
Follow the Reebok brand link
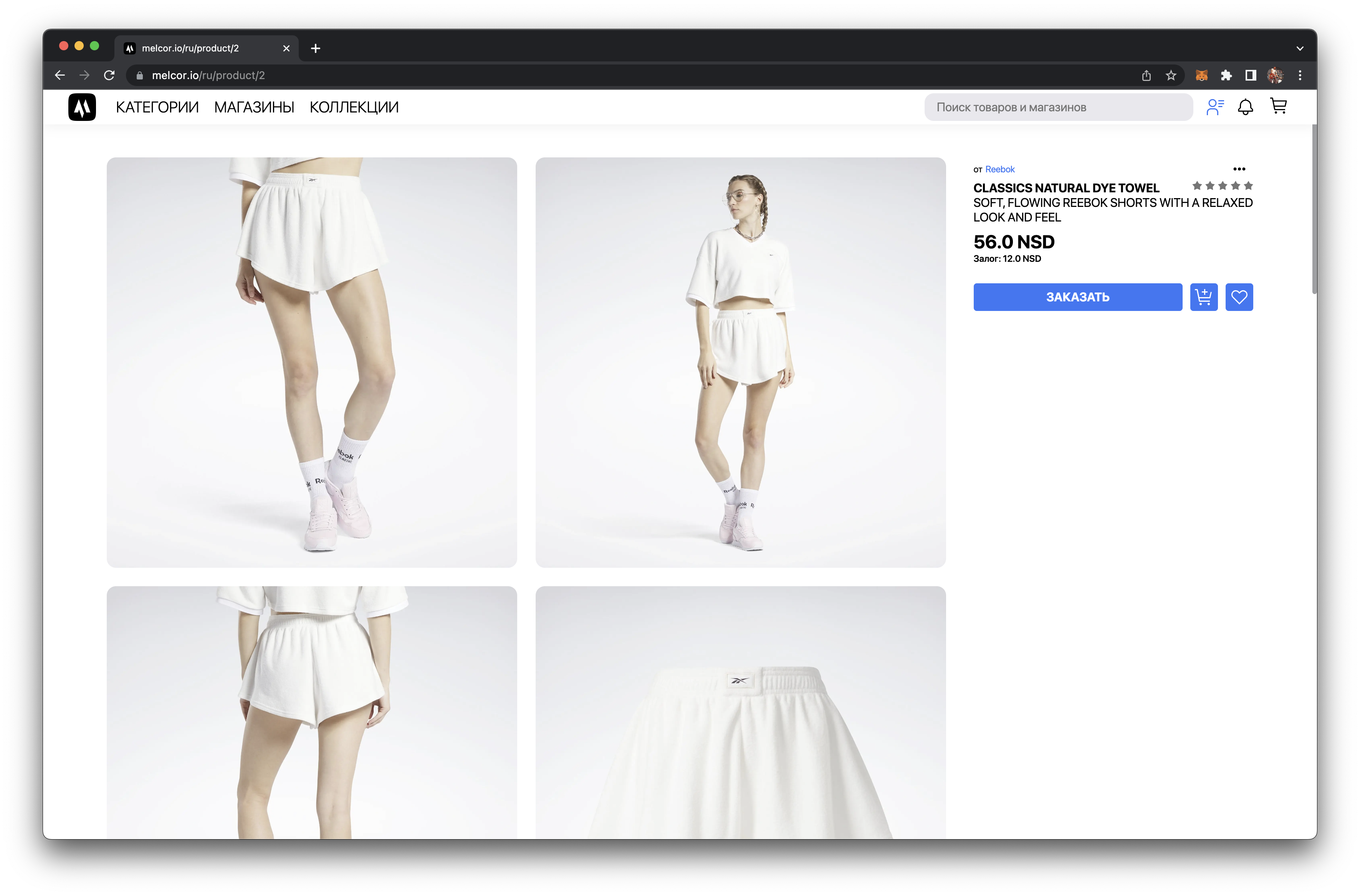pos(1000,169)
